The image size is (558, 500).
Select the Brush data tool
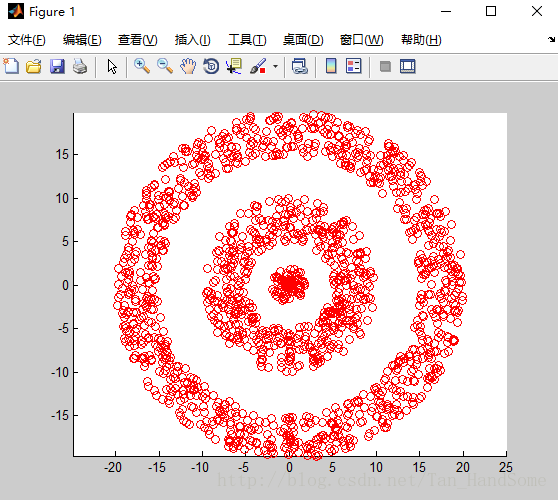click(x=258, y=67)
